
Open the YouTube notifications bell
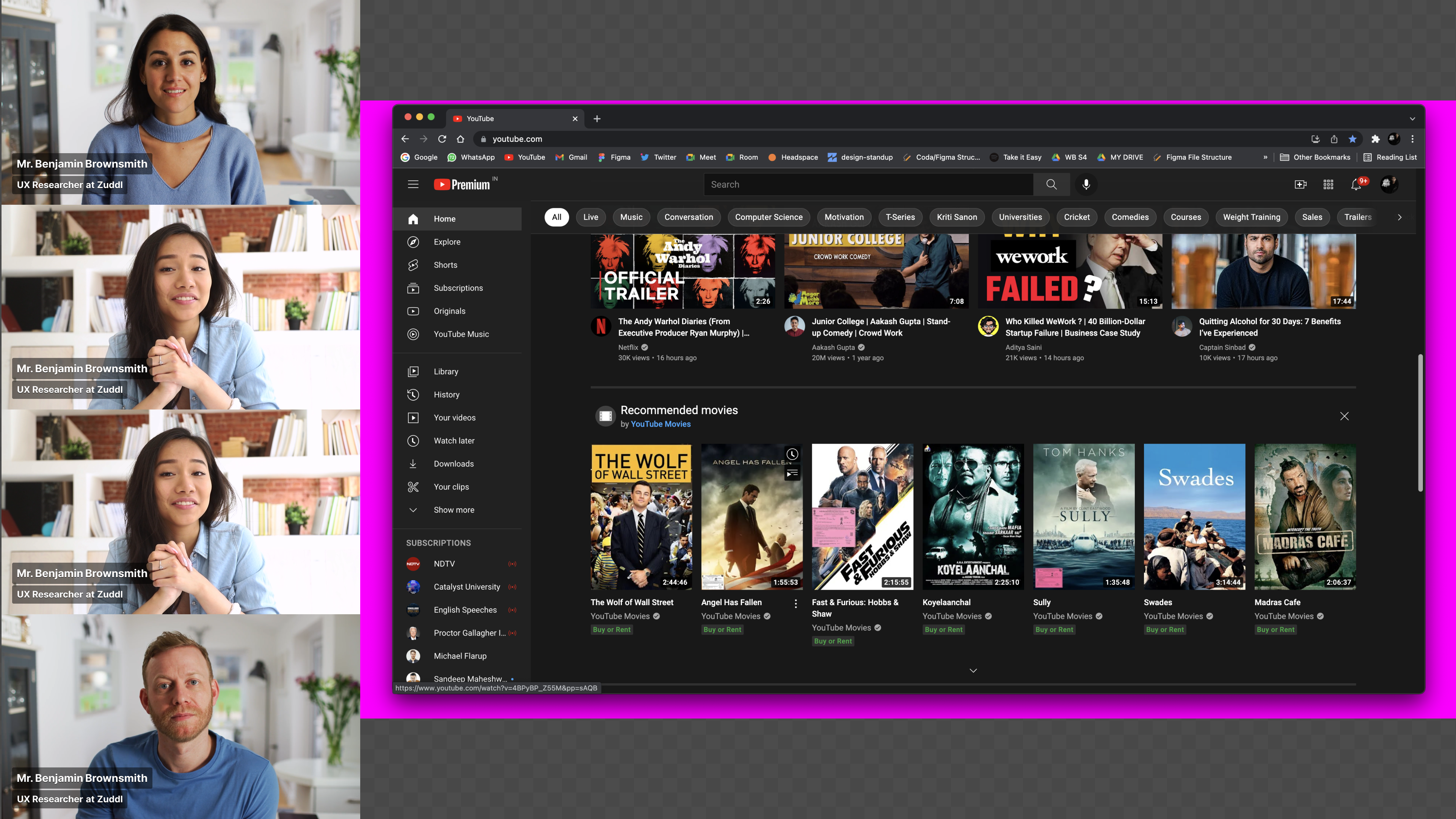tap(1356, 184)
